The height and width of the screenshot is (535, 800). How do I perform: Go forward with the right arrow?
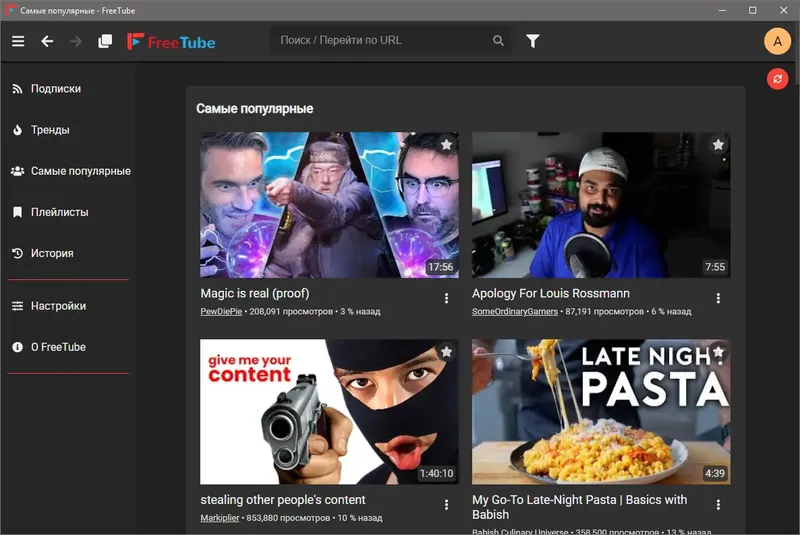(x=76, y=41)
